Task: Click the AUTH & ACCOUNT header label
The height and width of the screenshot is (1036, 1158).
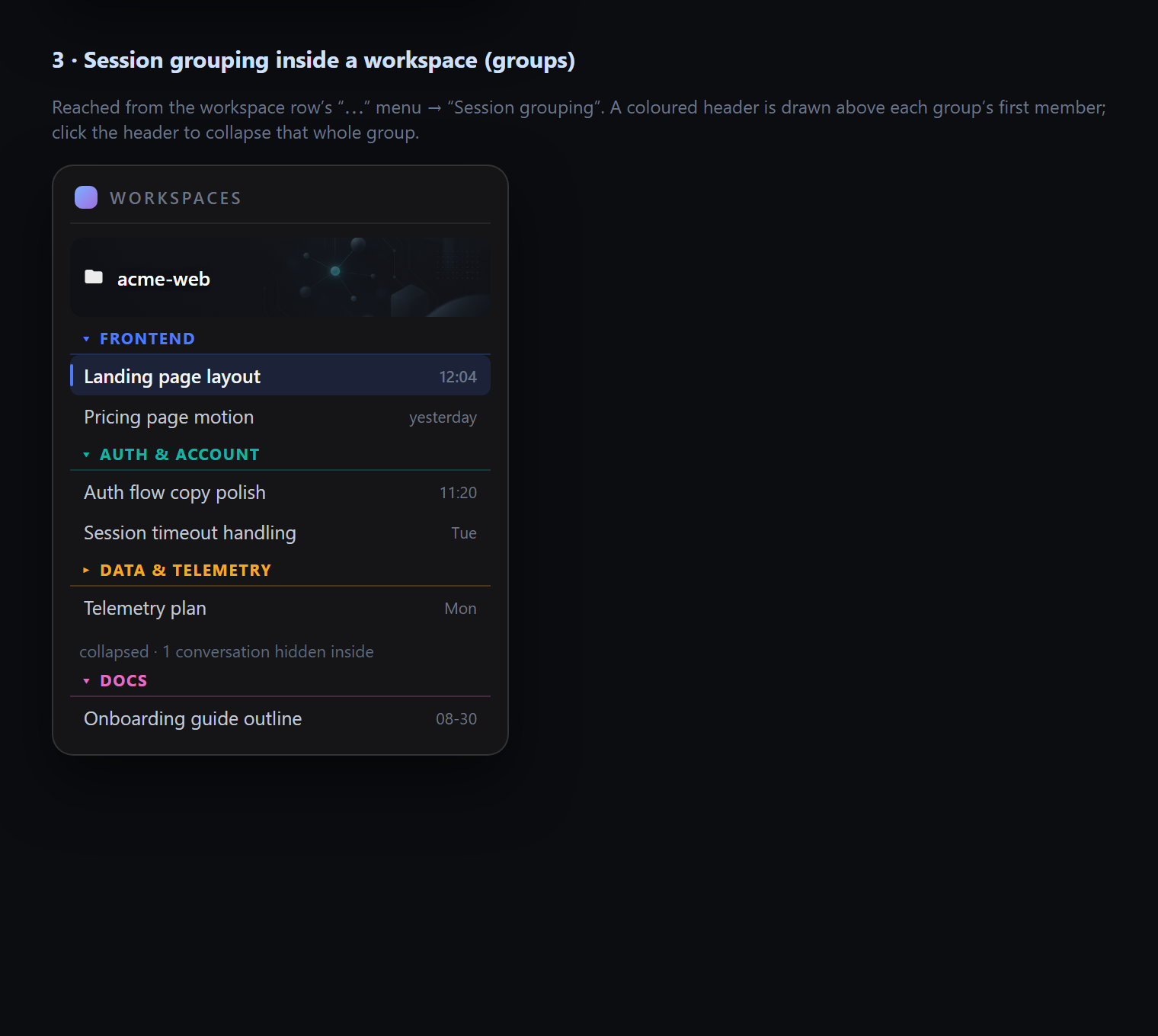Action: click(180, 455)
